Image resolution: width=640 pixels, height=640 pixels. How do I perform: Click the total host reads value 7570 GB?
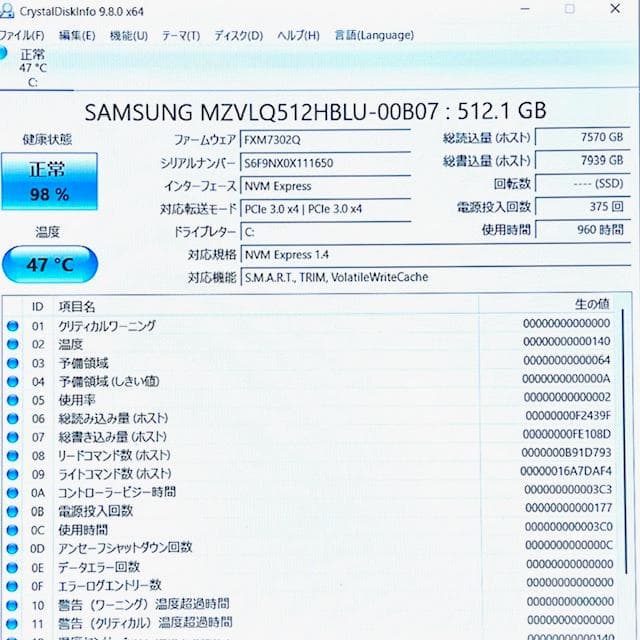[582, 137]
